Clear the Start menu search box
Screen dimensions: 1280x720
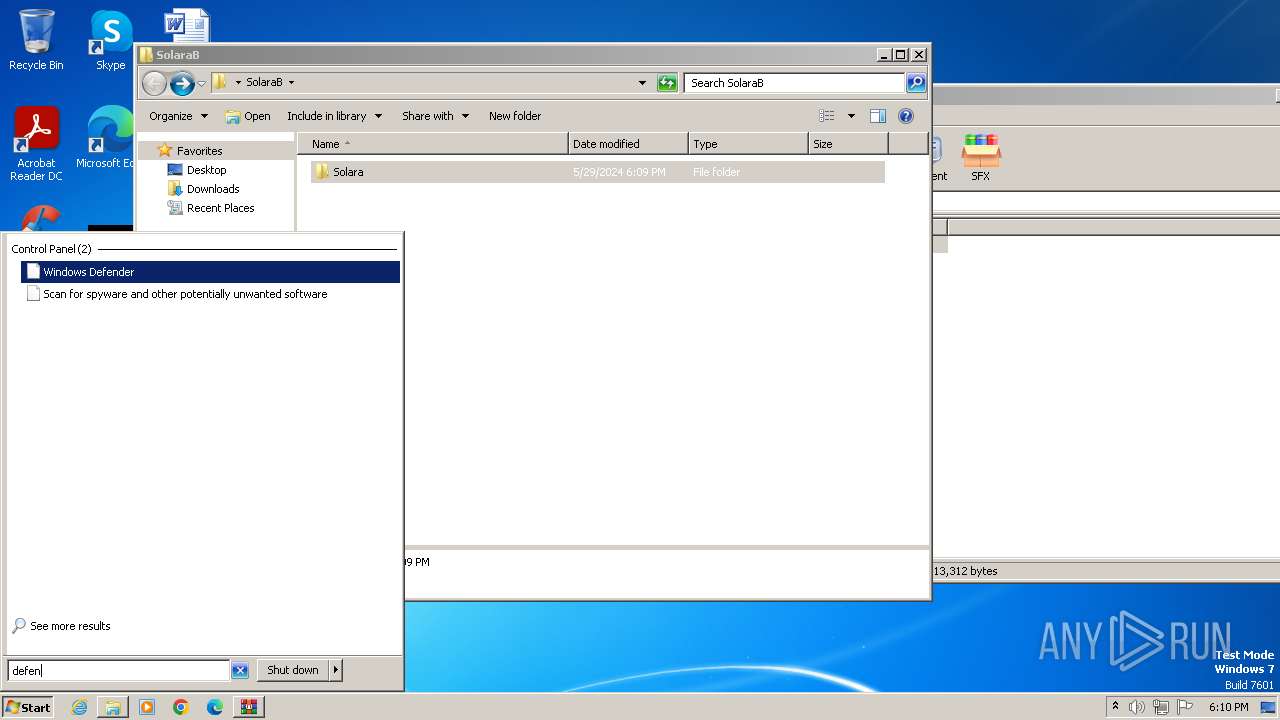click(x=240, y=671)
